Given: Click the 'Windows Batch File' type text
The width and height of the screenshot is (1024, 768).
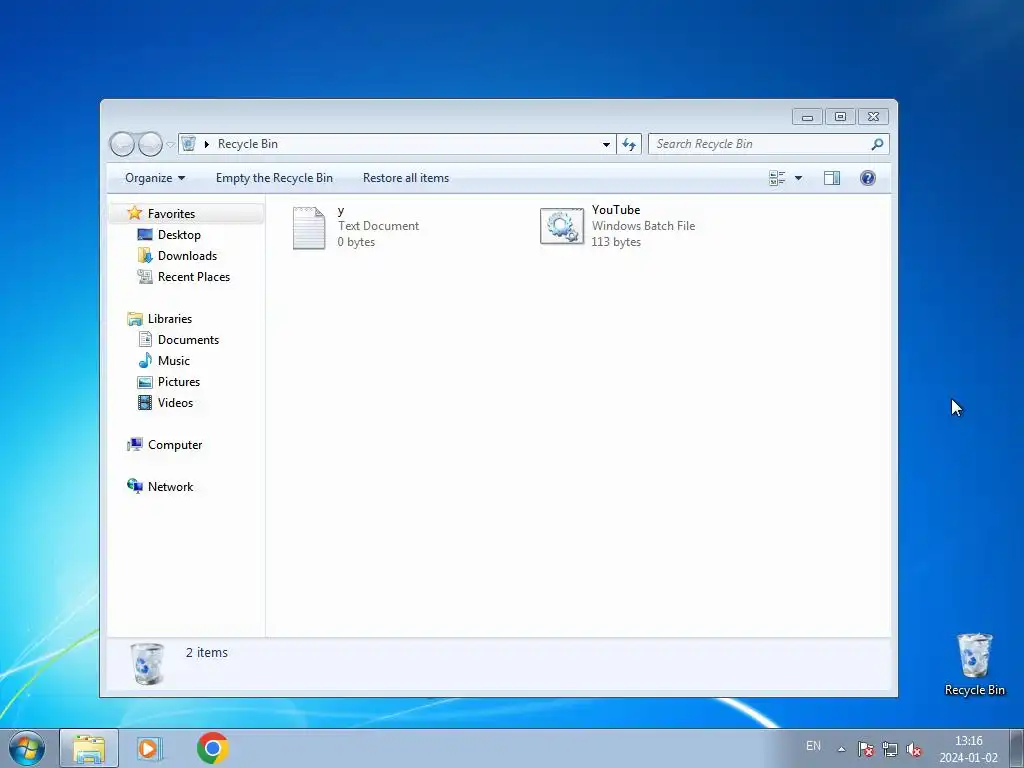Looking at the screenshot, I should click(643, 226).
